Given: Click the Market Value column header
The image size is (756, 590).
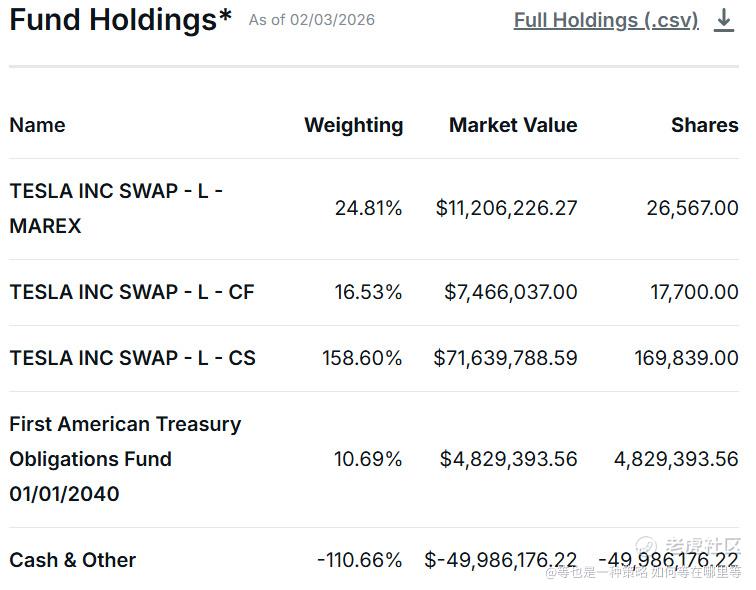Looking at the screenshot, I should [513, 125].
